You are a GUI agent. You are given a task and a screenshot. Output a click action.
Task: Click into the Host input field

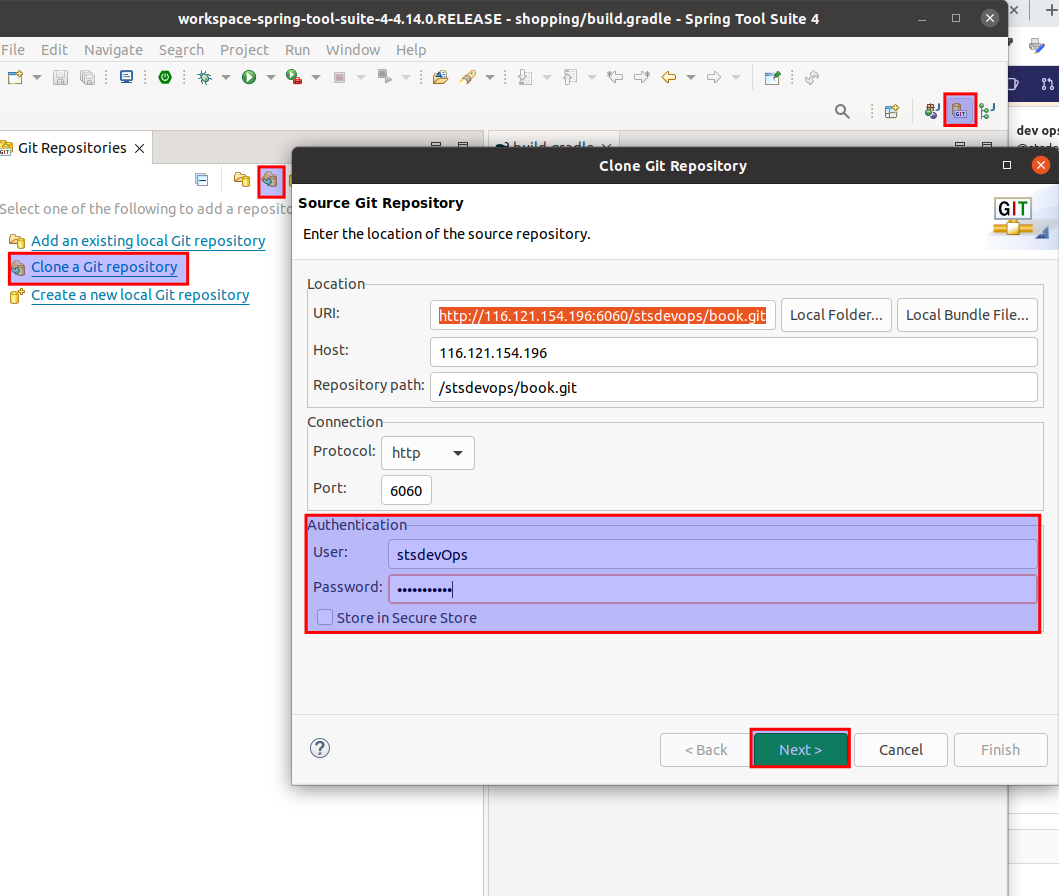tap(733, 352)
